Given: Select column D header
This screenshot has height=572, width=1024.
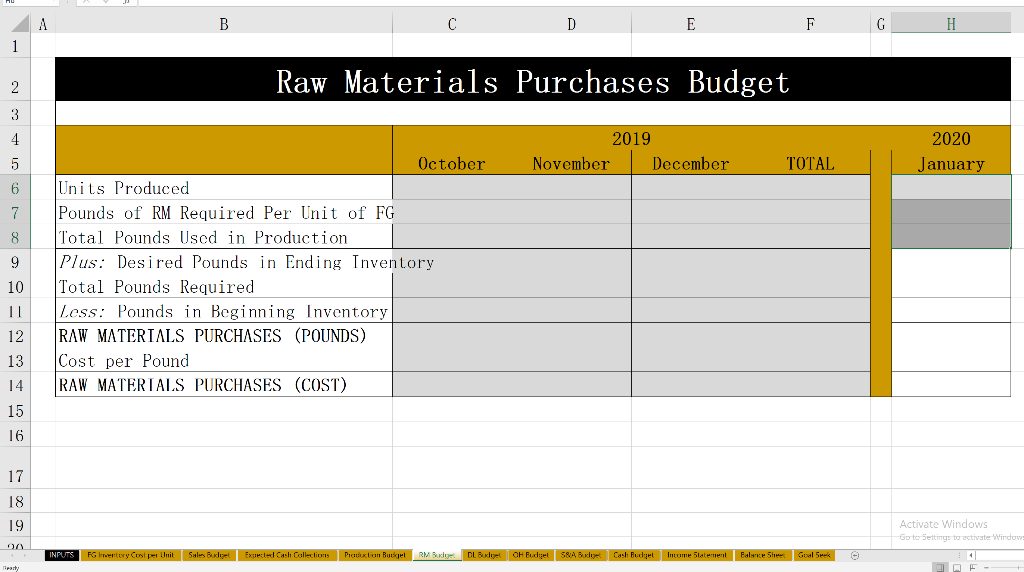Looking at the screenshot, I should tap(571, 24).
